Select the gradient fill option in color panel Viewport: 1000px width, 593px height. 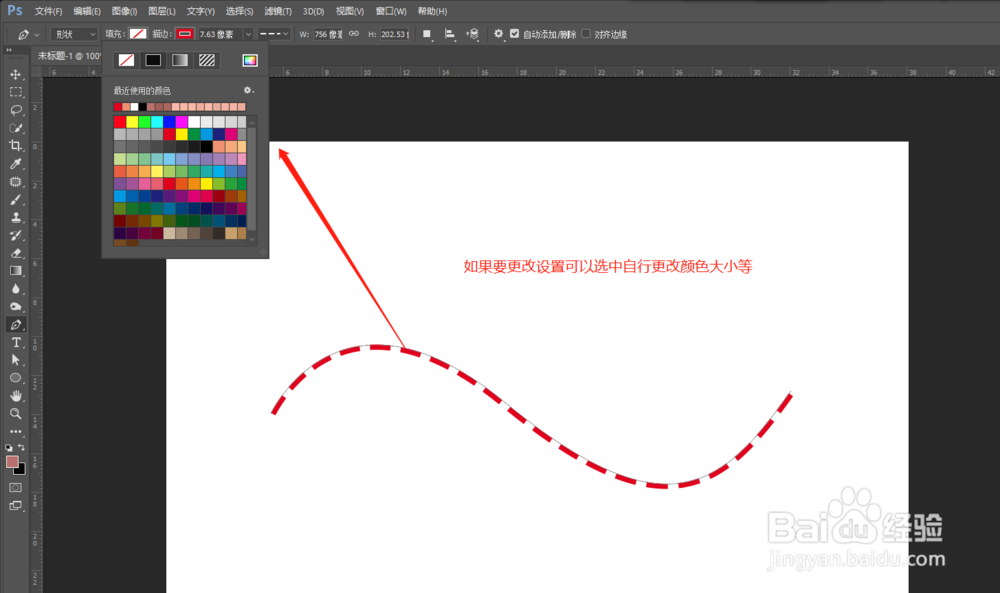click(177, 59)
